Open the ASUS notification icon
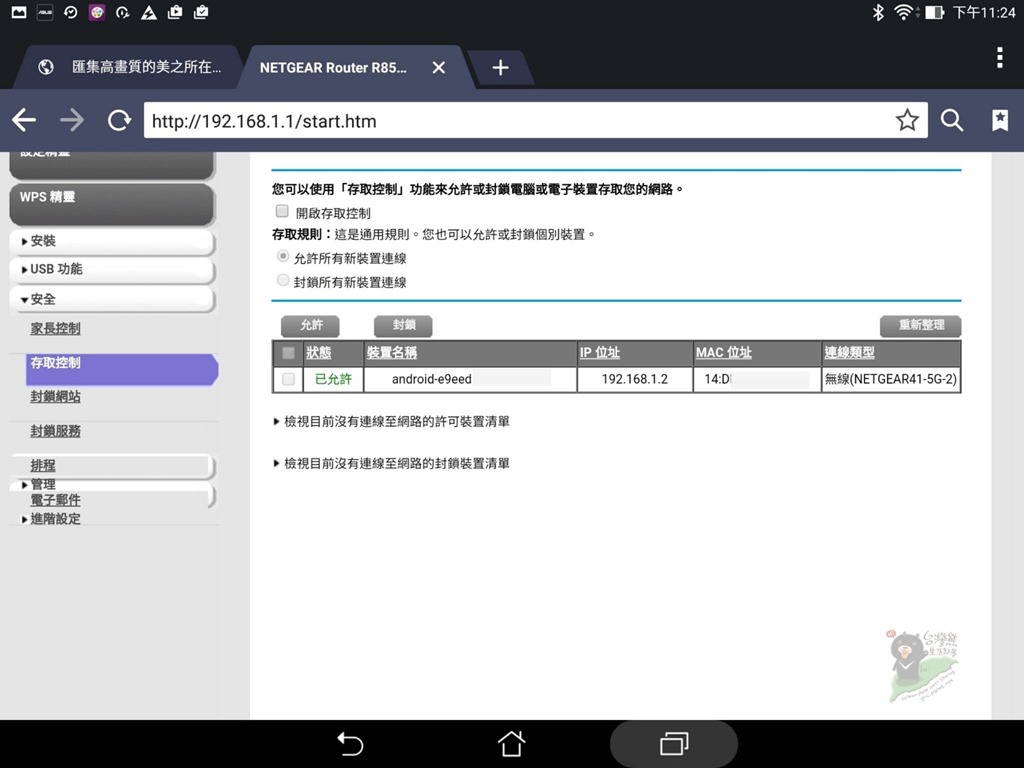This screenshot has height=768, width=1024. click(44, 12)
